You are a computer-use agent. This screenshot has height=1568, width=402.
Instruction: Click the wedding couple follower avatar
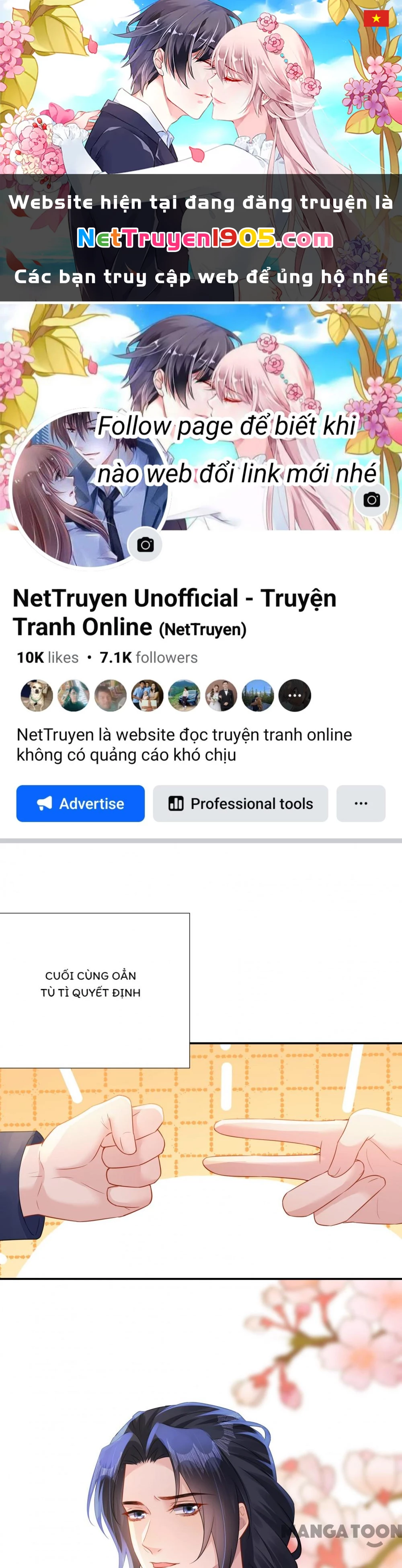(221, 695)
